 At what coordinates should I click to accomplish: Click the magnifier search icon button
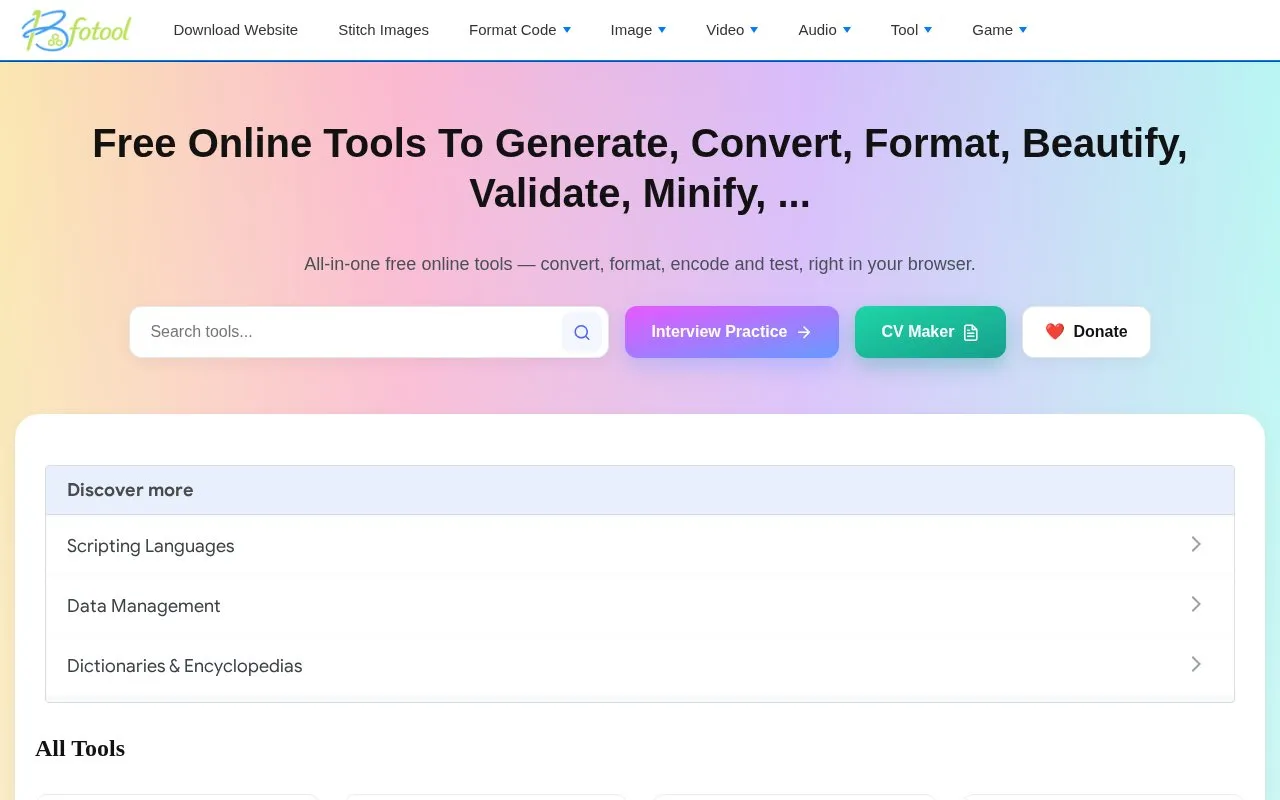(x=582, y=332)
